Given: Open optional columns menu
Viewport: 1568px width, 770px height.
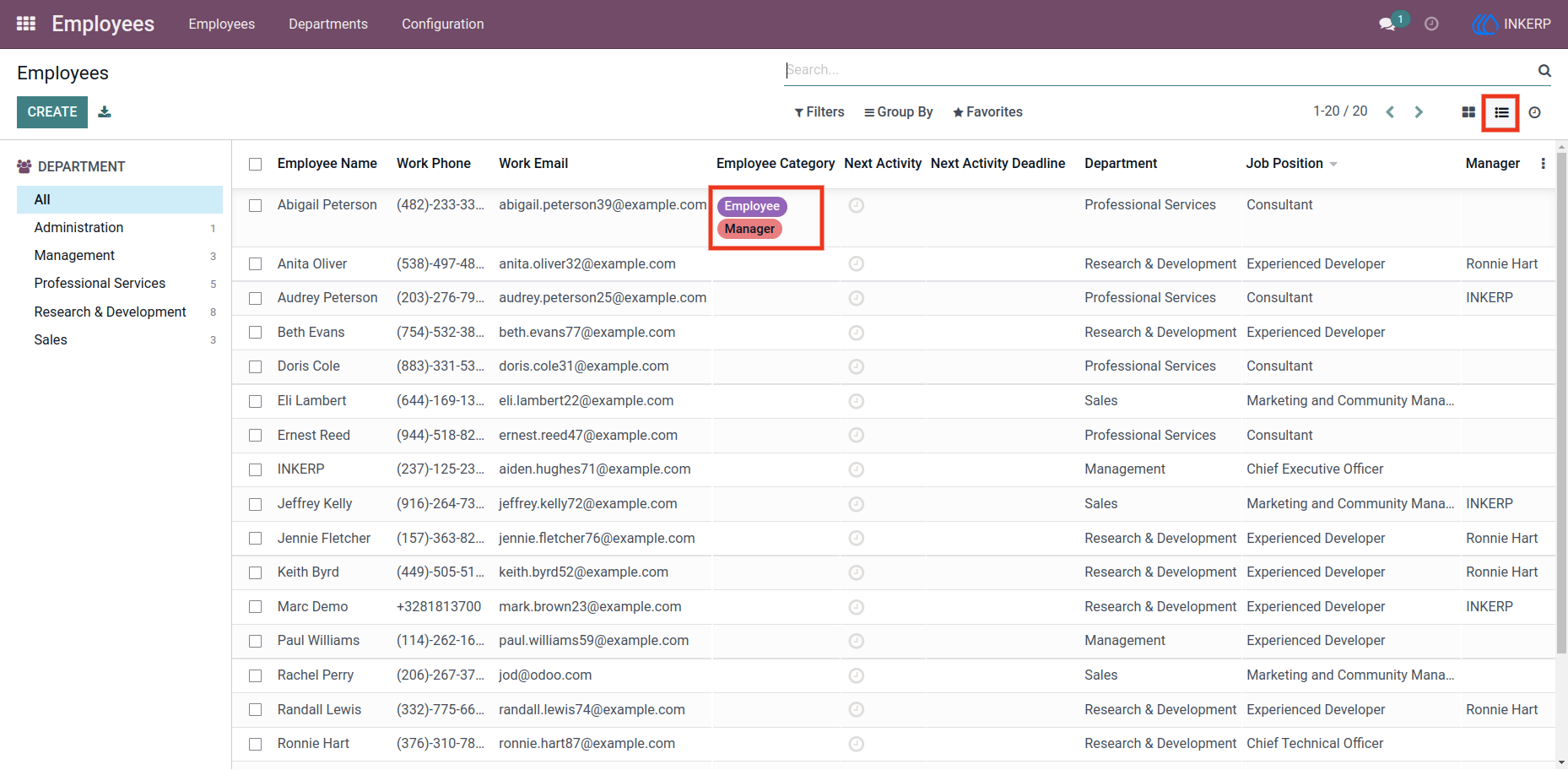Looking at the screenshot, I should click(x=1543, y=164).
